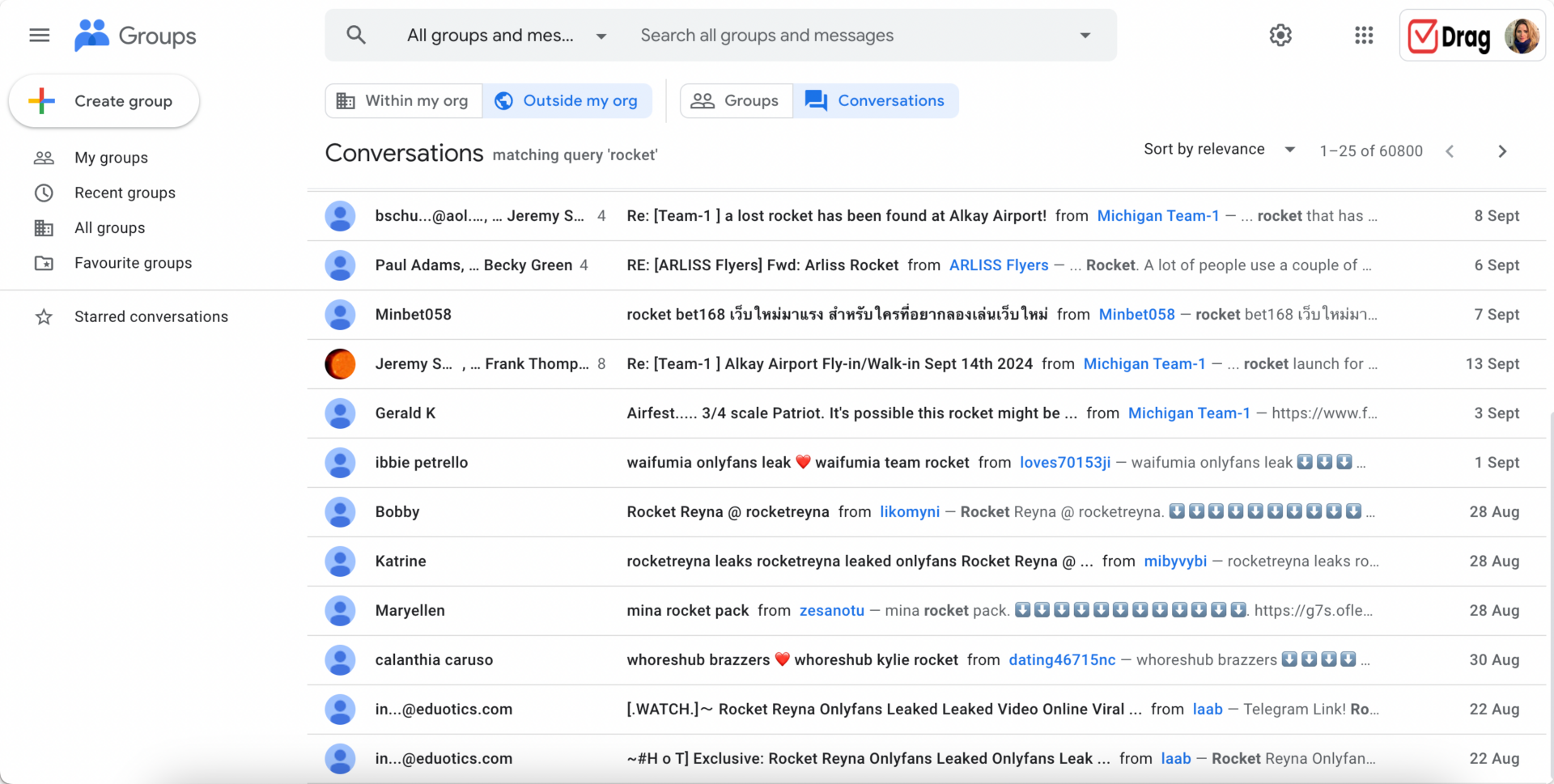Open the Google apps grid
This screenshot has height=784, width=1554.
(x=1364, y=36)
